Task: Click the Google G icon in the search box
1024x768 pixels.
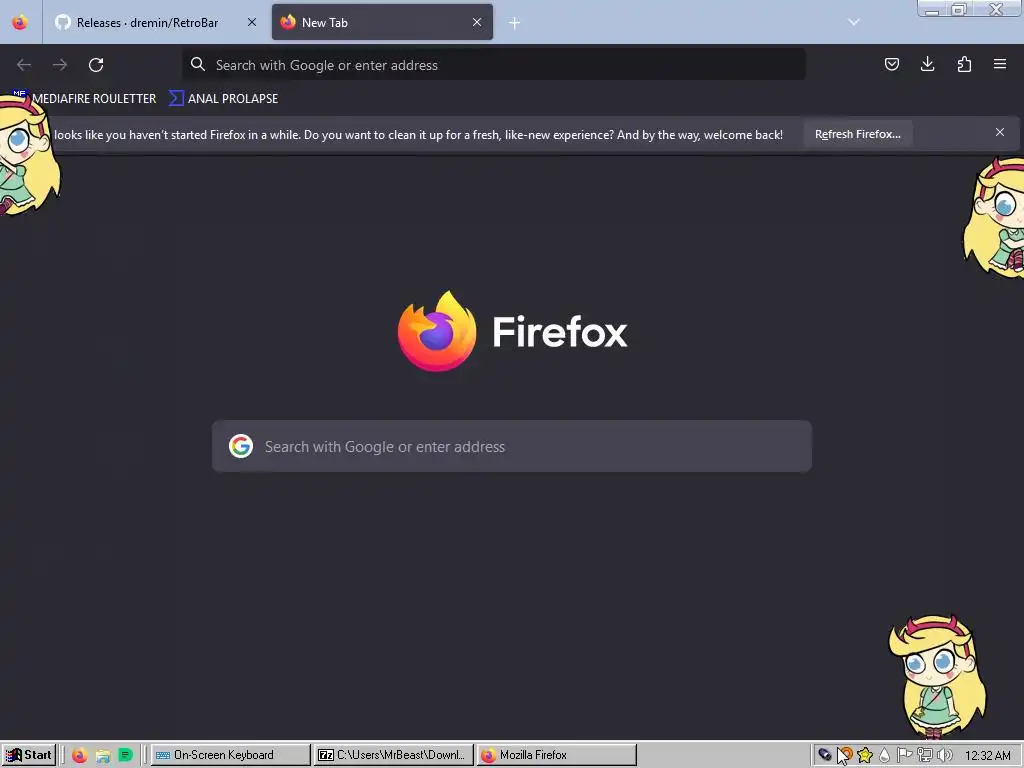Action: coord(241,447)
